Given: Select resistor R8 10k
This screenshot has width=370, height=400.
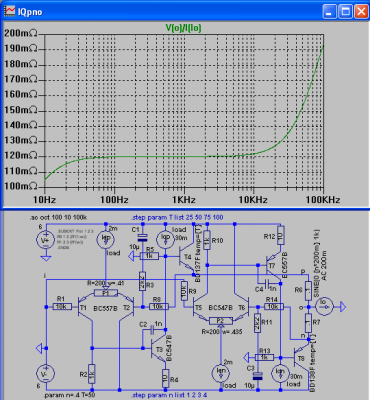Looking at the screenshot, I should coord(160,306).
